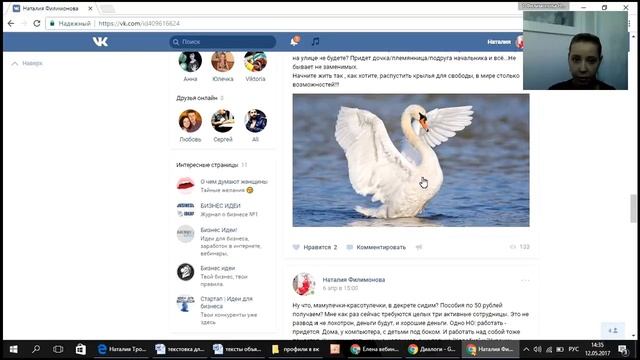Switch to текстовка Word taskbar window
640x360 pixels.
(x=180, y=349)
